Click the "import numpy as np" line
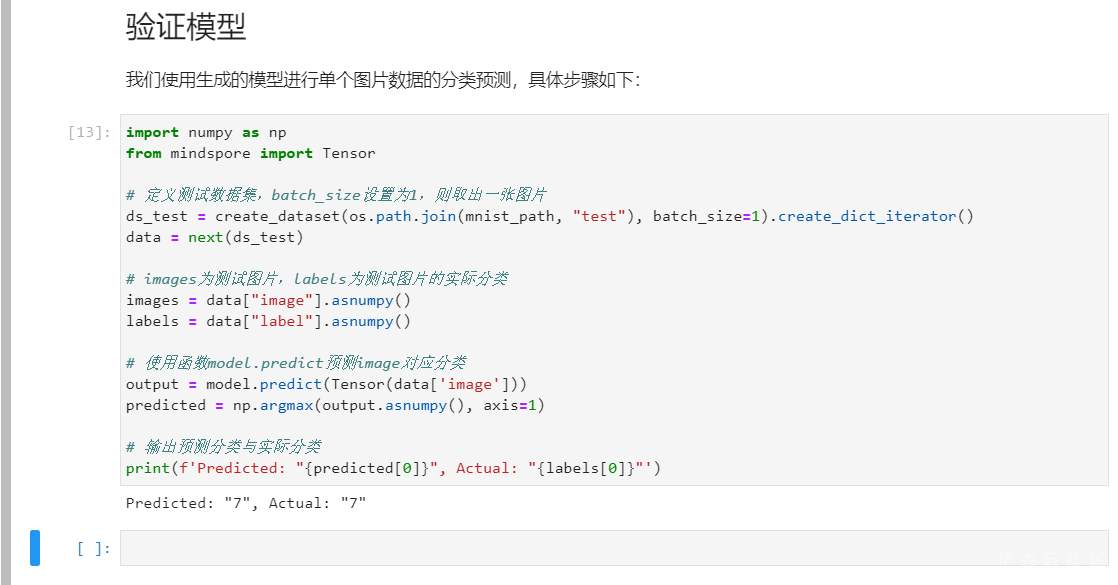This screenshot has height=585, width=1118. pos(206,132)
